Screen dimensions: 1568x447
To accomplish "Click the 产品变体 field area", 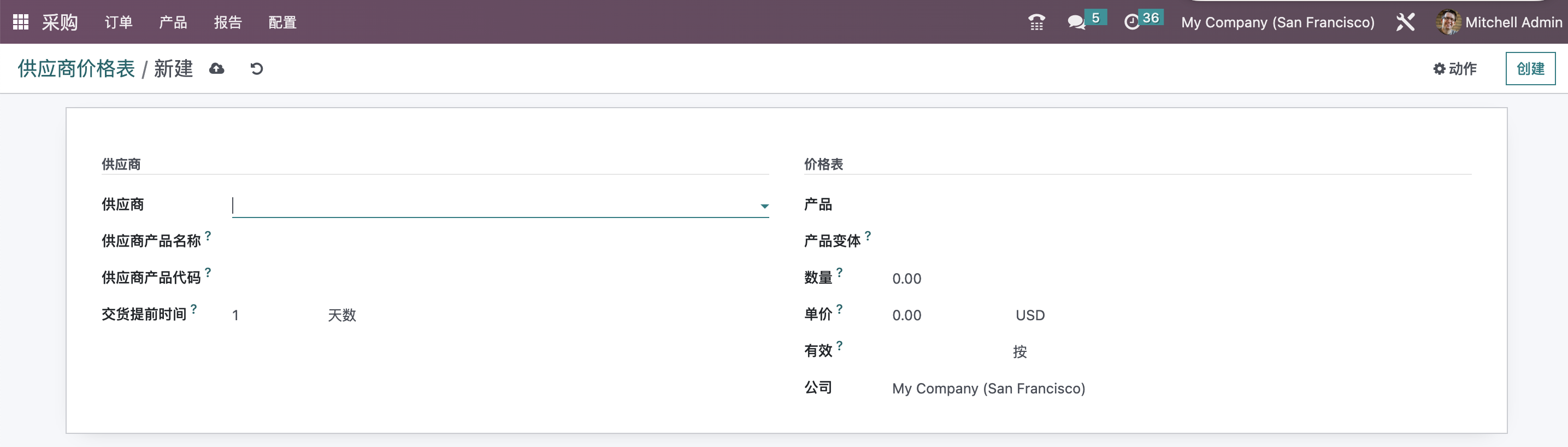I will tap(1181, 242).
